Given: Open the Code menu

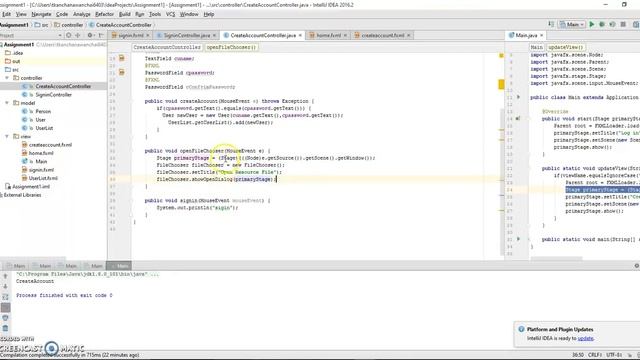Looking at the screenshot, I should click(x=62, y=14).
